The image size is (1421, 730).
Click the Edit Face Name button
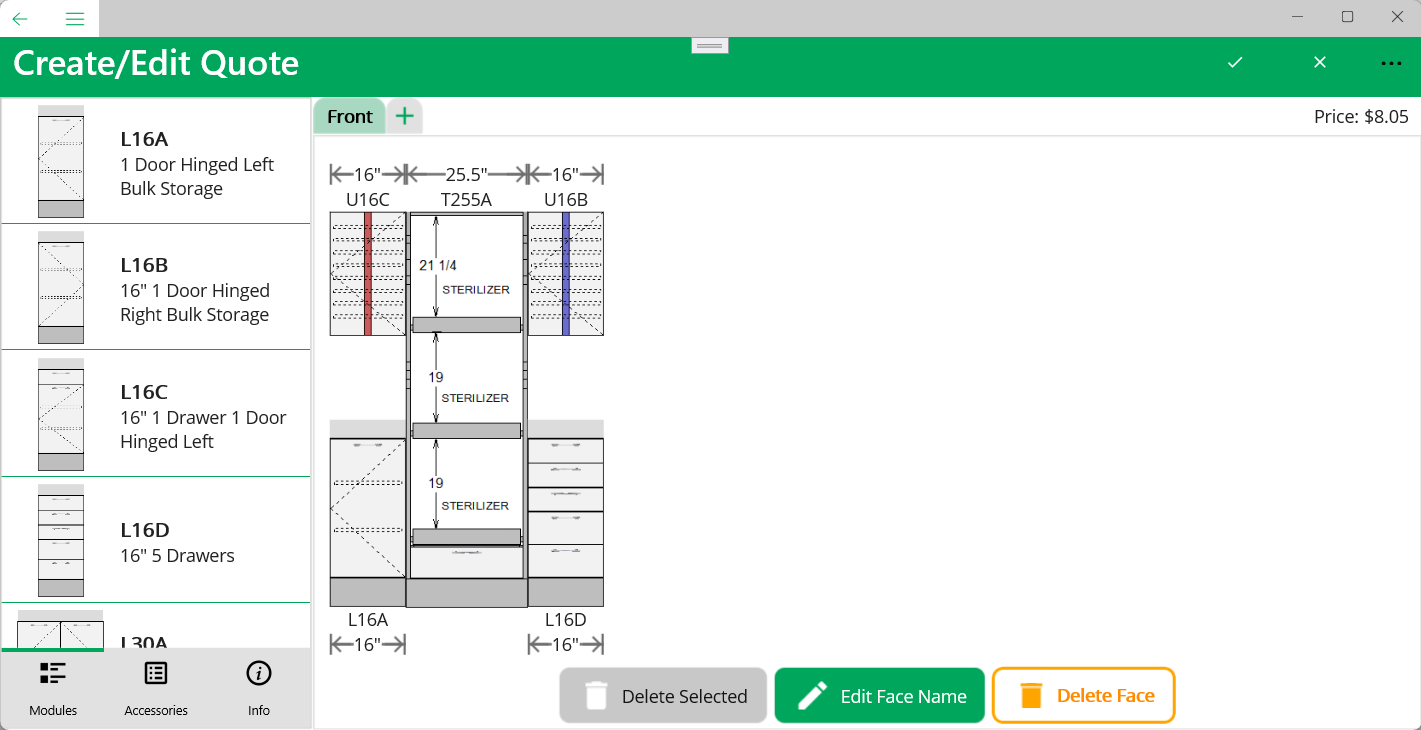coord(880,696)
